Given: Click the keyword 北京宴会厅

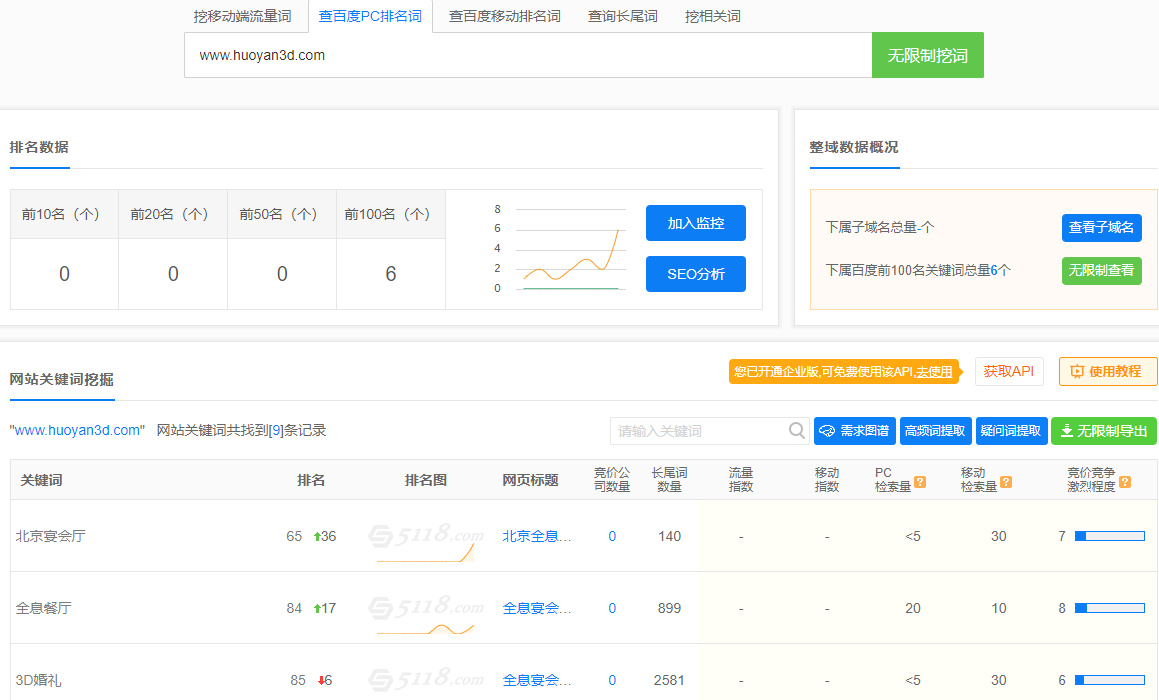Looking at the screenshot, I should [x=50, y=537].
